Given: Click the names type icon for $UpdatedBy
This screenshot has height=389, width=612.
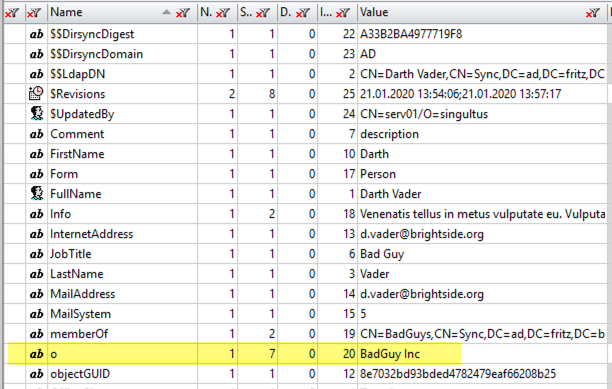Looking at the screenshot, I should [x=37, y=114].
